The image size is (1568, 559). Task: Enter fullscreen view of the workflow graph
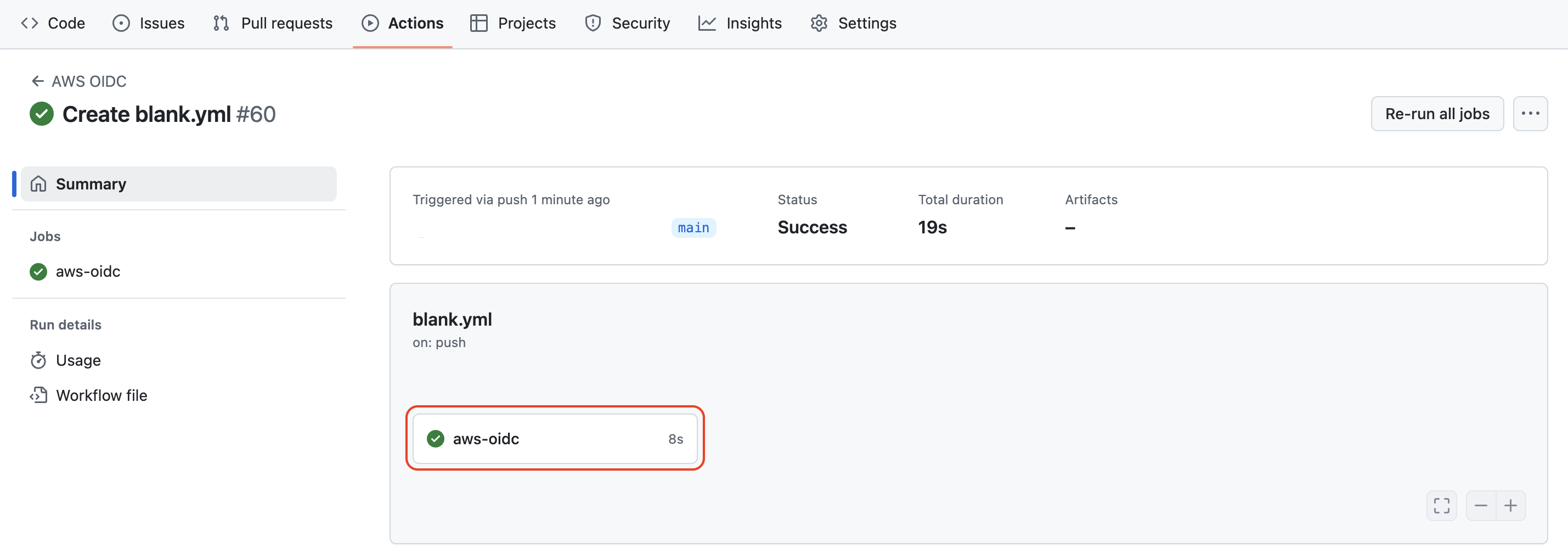coord(1441,505)
